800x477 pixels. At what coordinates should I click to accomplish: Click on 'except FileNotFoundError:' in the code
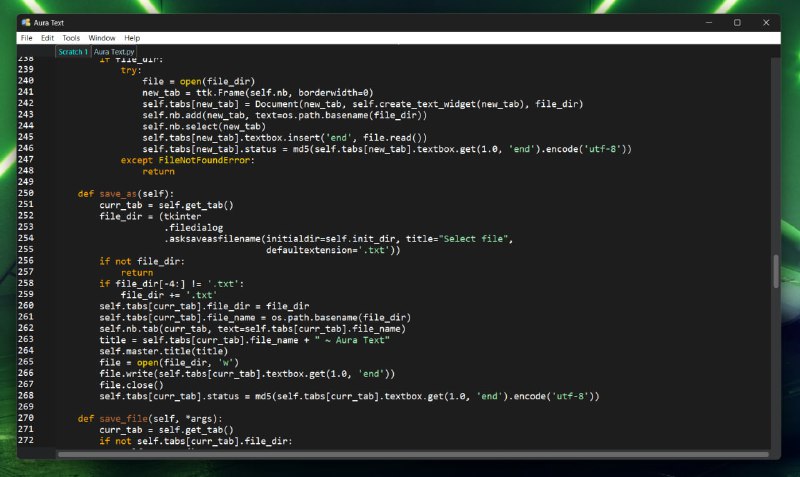[188, 160]
